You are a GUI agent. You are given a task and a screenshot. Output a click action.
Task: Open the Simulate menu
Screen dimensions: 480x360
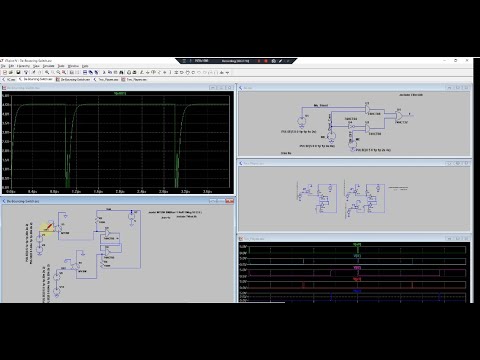[49, 66]
